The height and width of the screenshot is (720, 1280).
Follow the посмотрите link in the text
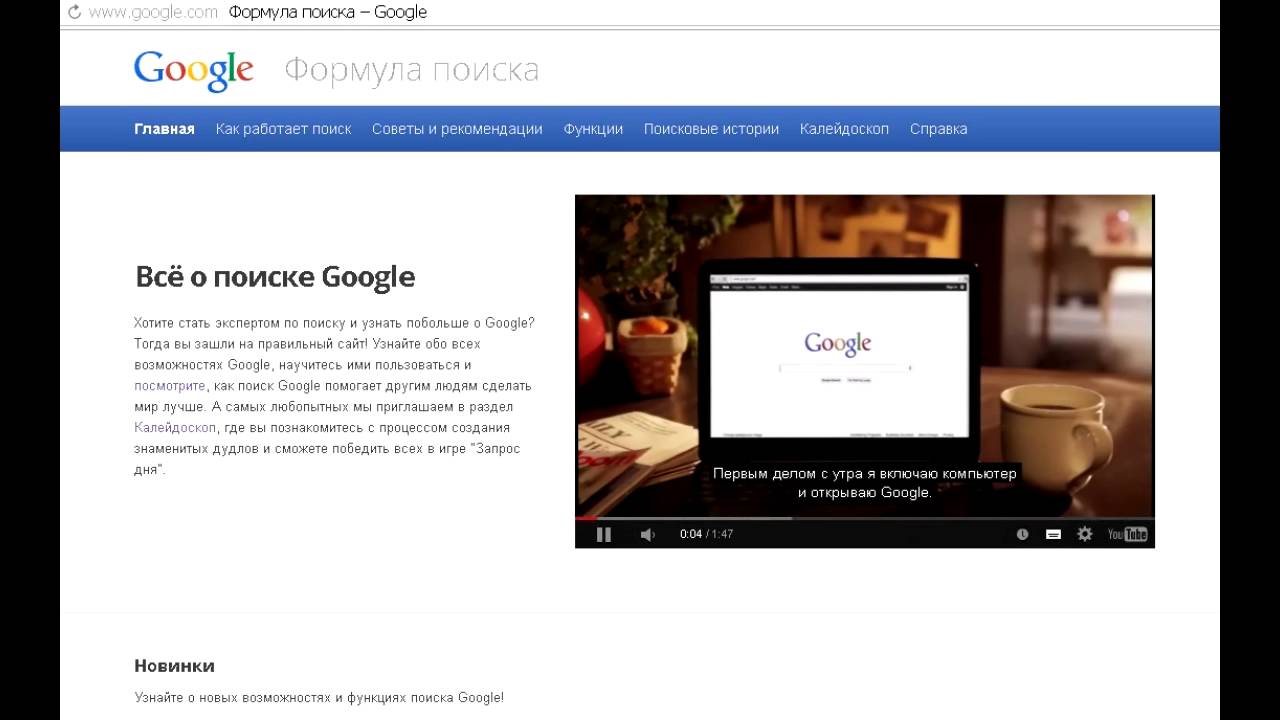[170, 386]
